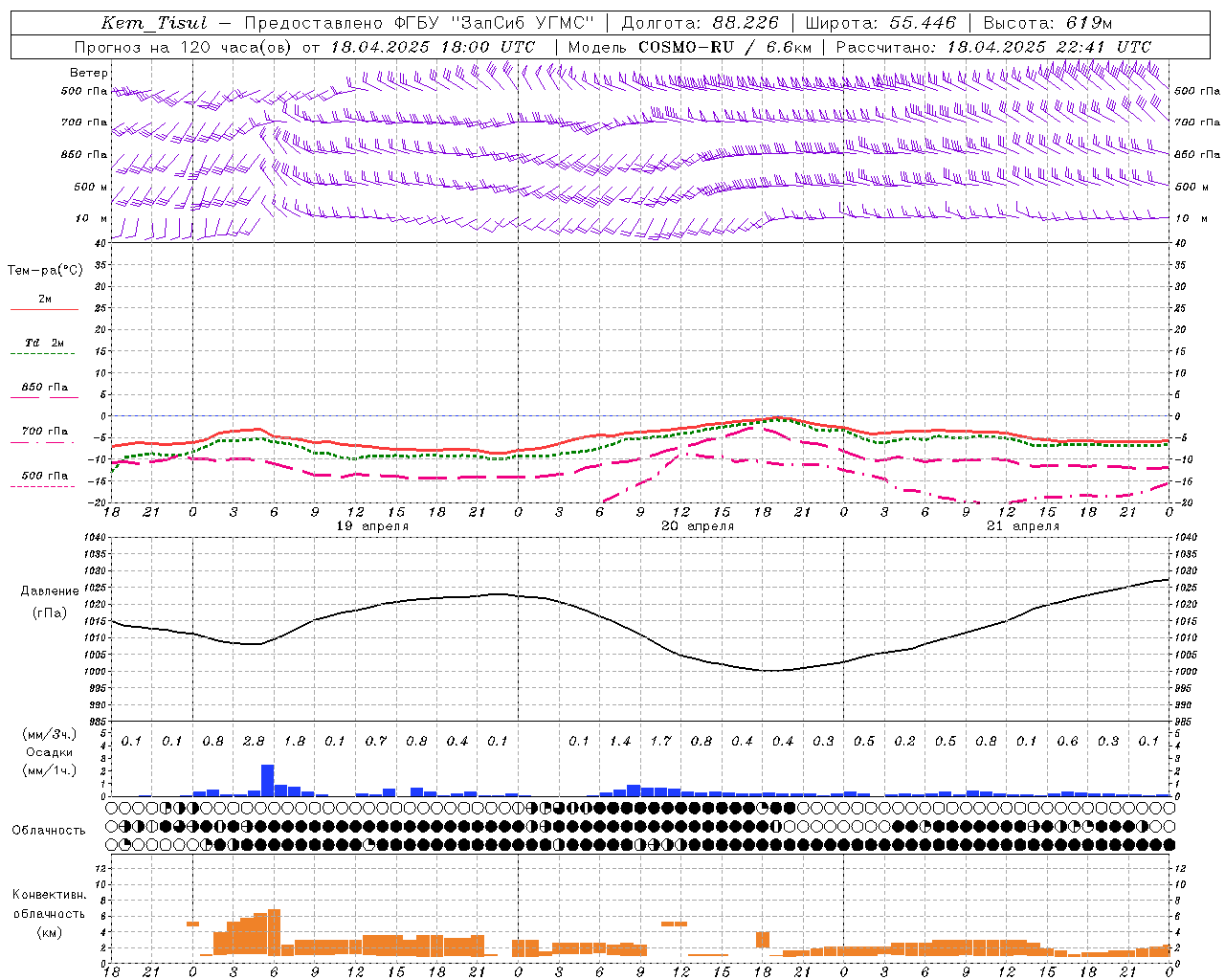Click the '(мм/3ч.)' units label
The width and height of the screenshot is (1225, 980).
(x=50, y=734)
